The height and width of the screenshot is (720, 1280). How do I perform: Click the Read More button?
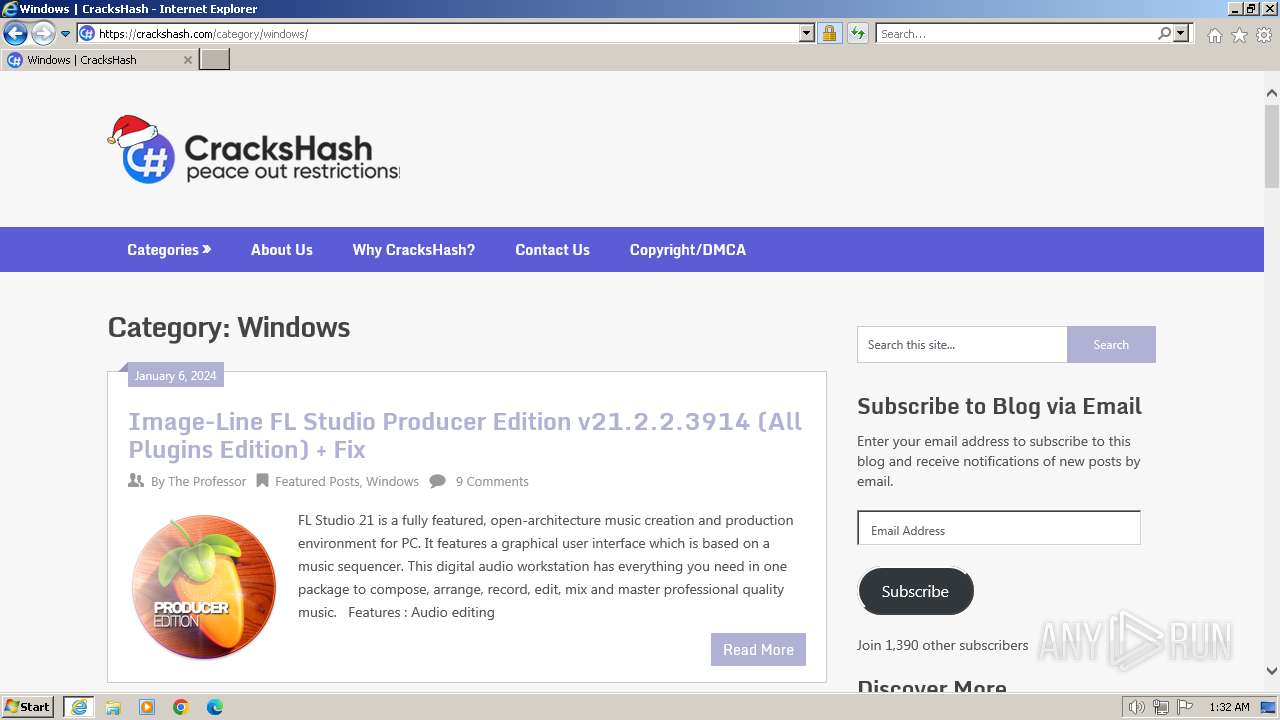[x=758, y=650]
